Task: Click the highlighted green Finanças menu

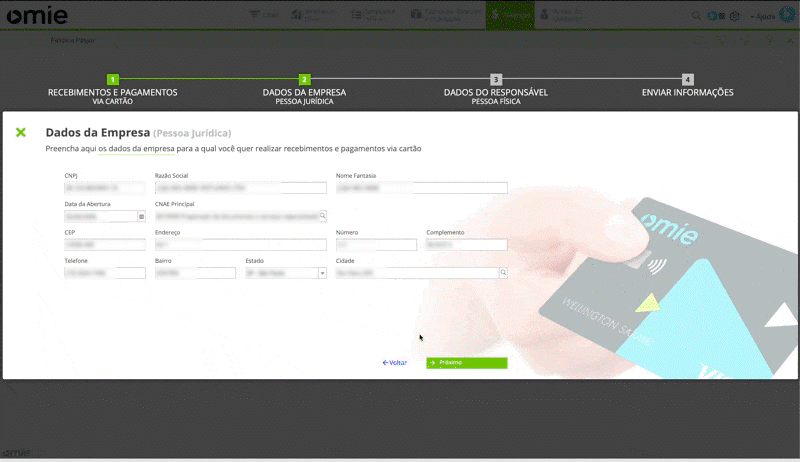Action: pyautogui.click(x=511, y=15)
